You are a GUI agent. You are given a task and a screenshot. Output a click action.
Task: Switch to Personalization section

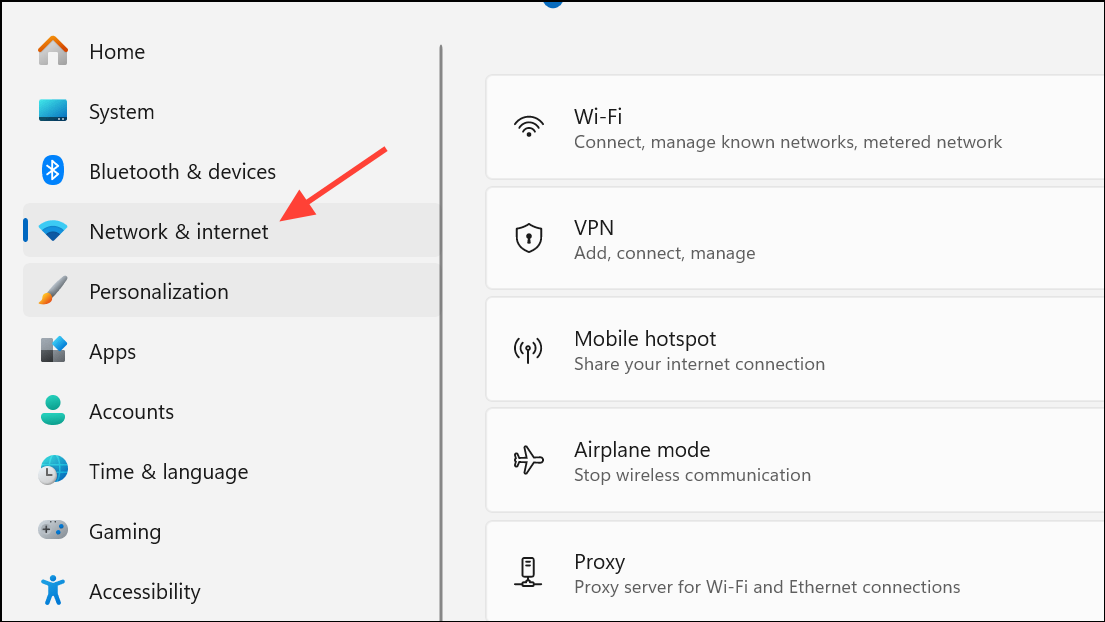click(231, 290)
